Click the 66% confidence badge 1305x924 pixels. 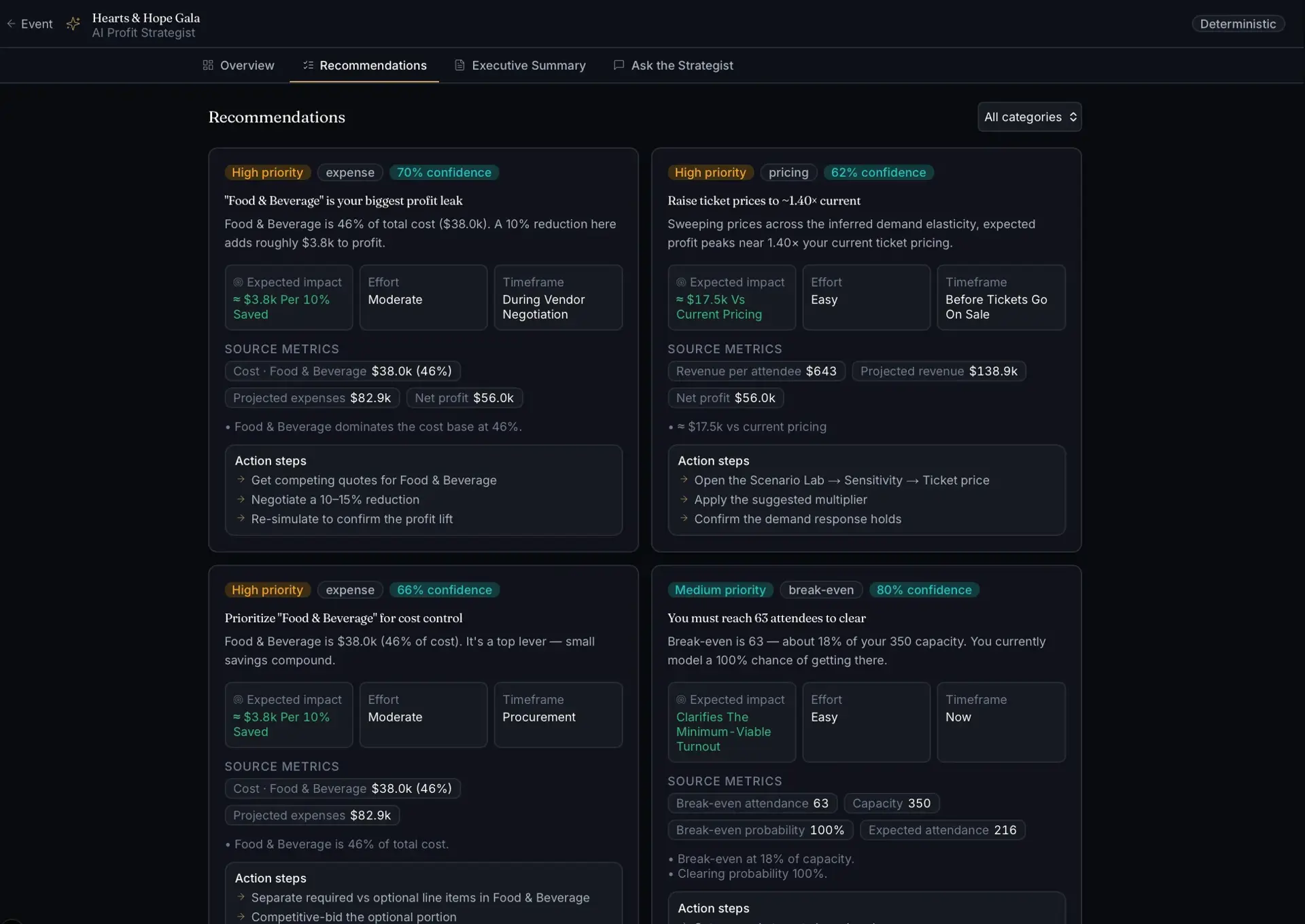click(444, 590)
